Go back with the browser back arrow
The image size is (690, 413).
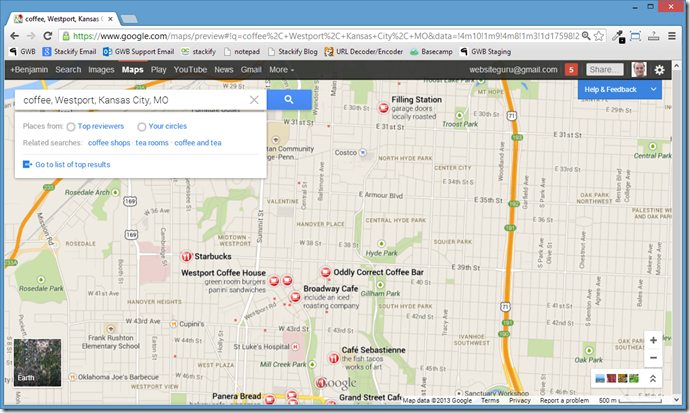pos(14,36)
